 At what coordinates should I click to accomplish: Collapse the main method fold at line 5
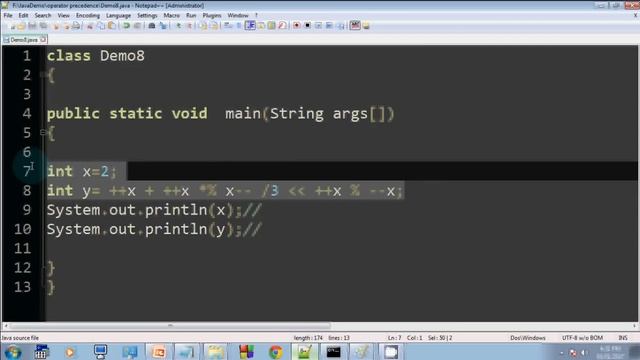point(42,132)
